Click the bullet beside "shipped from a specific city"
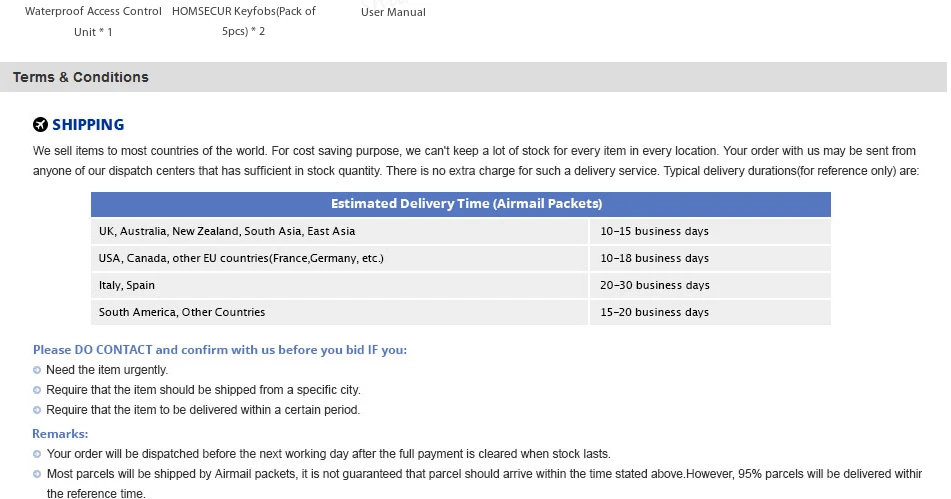Screen dimensions: 951x499 37,390
